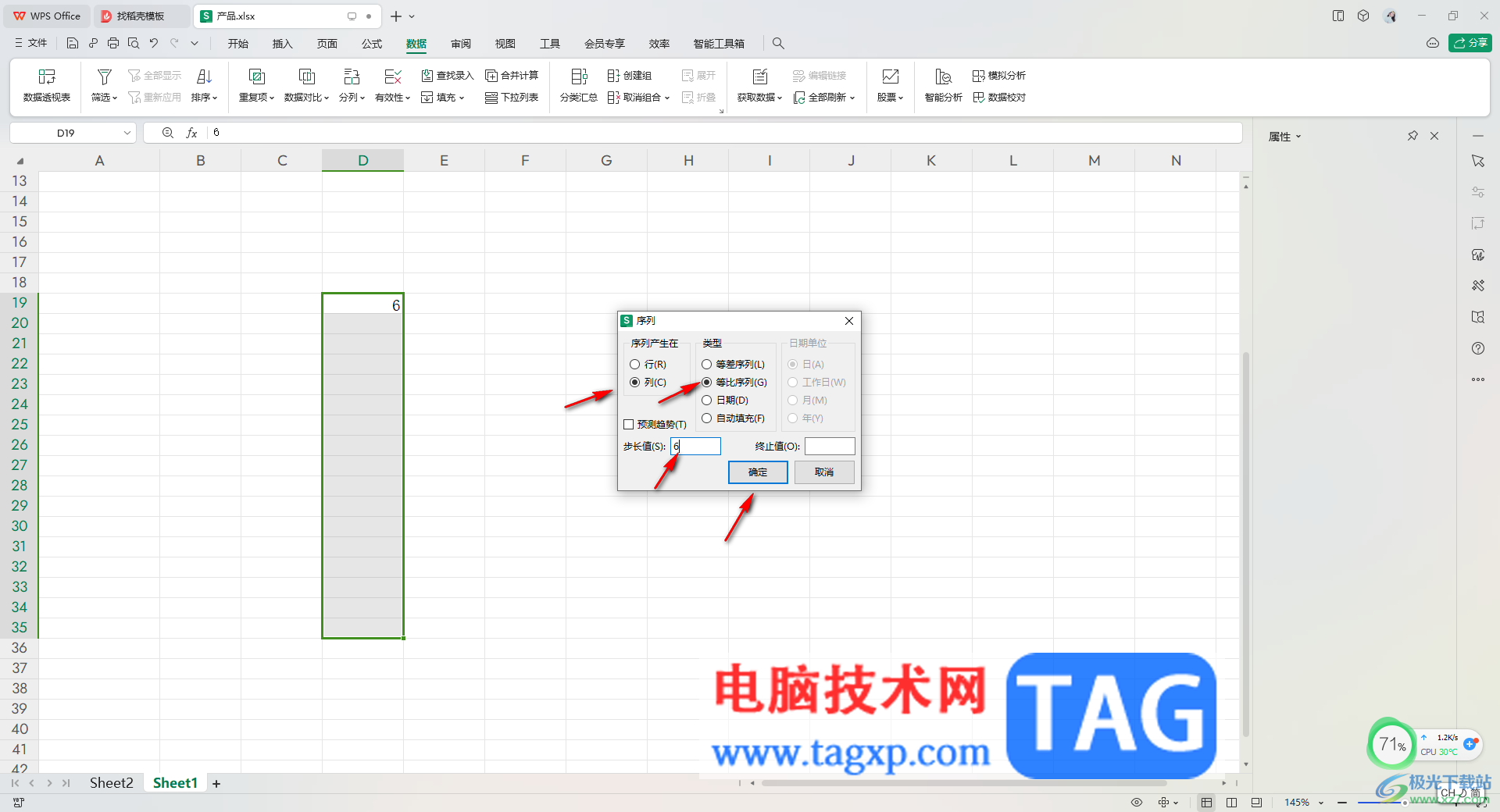Click the save icon in quick toolbar

73,44
